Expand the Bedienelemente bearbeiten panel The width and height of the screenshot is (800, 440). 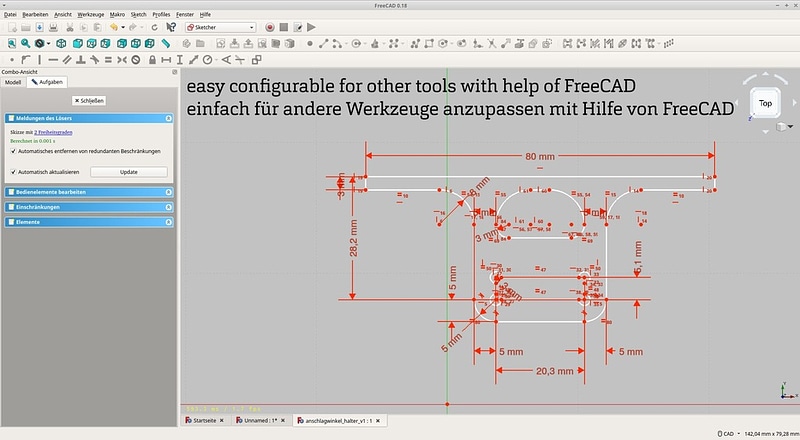point(168,192)
